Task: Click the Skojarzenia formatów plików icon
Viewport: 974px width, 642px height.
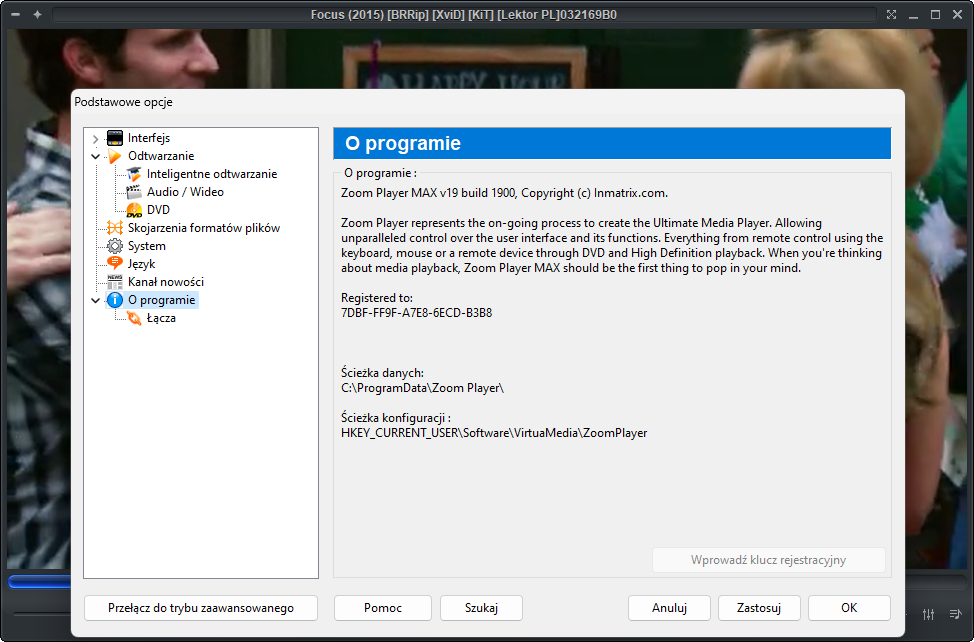Action: point(115,228)
